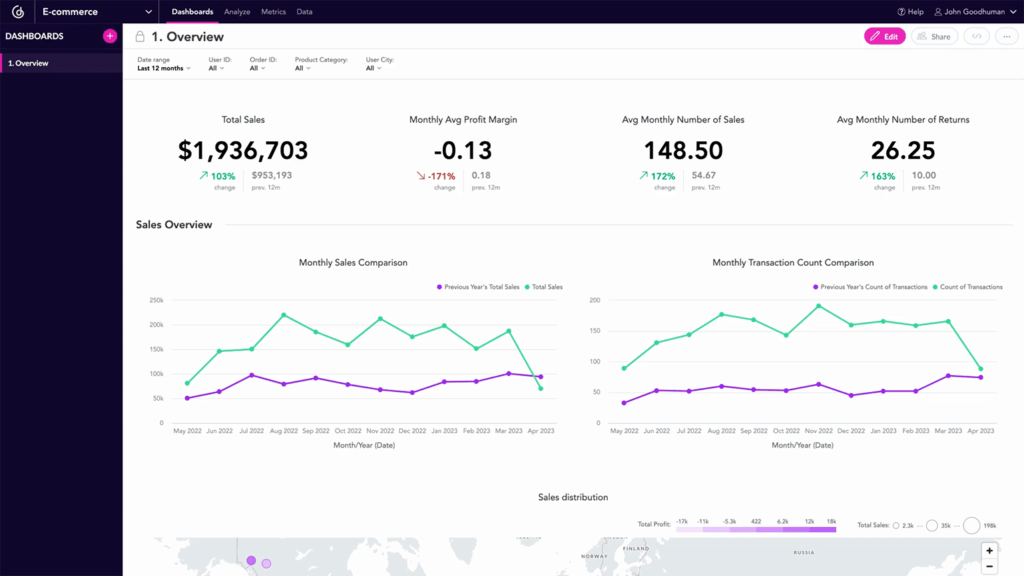1024x576 pixels.
Task: Click Nov 2022 Count of Transactions peak point
Action: (x=818, y=306)
